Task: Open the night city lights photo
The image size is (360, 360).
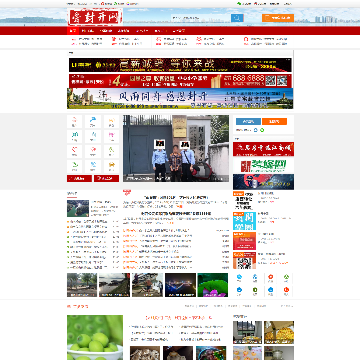Action: [180, 285]
